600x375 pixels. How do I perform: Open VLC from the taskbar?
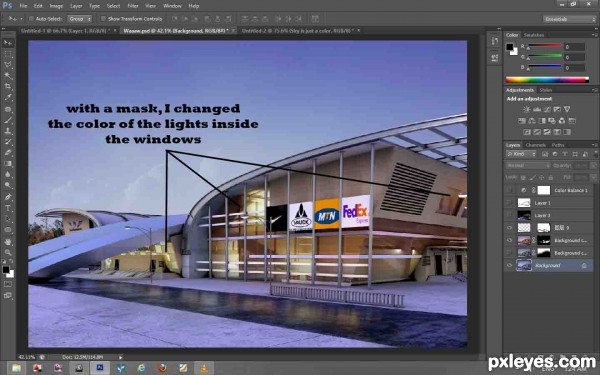[x=204, y=368]
